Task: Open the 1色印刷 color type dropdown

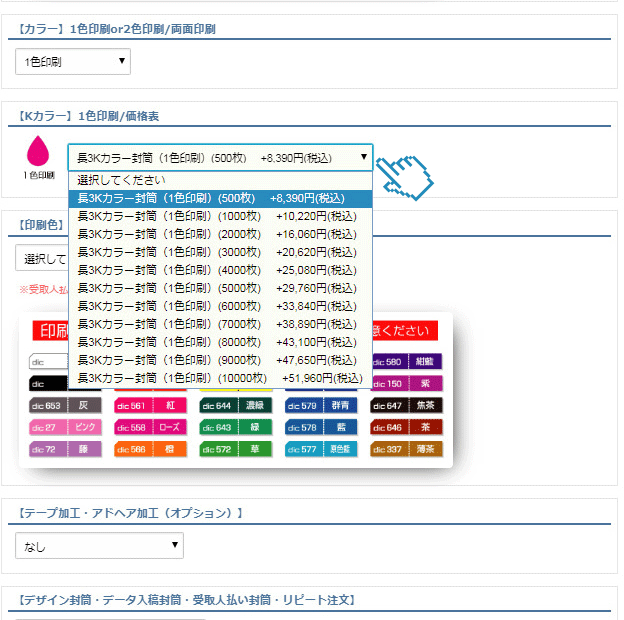Action: (x=73, y=62)
